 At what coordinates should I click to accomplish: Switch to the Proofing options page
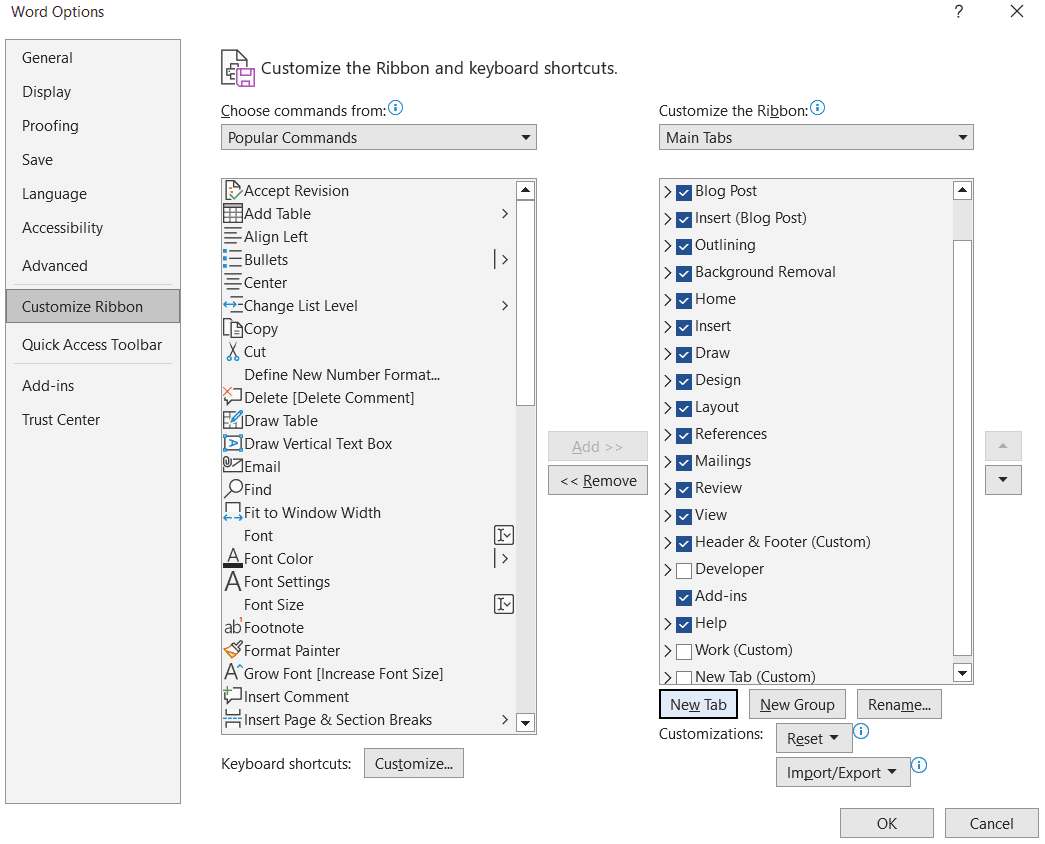point(50,126)
